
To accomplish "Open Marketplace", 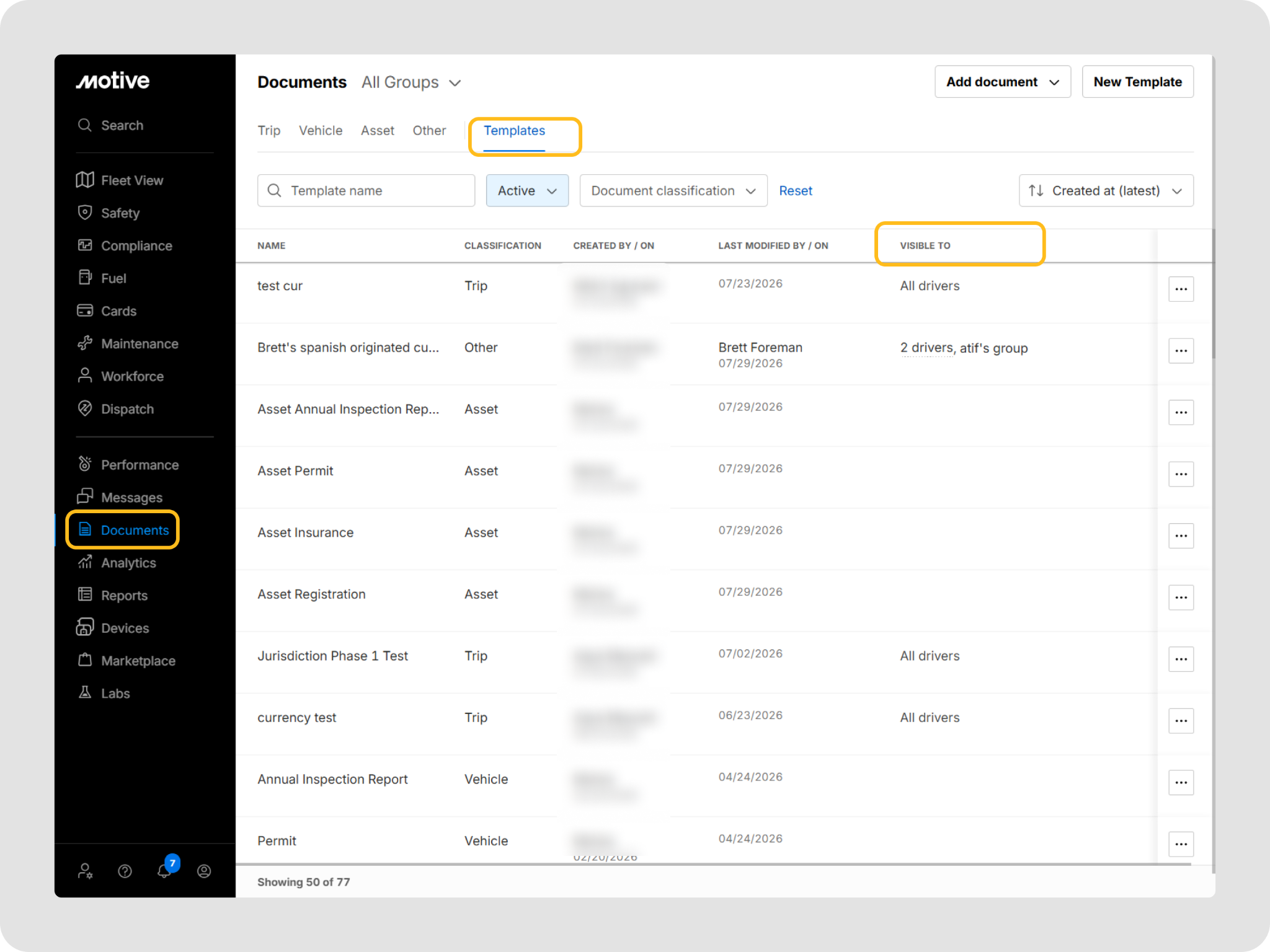I will tap(126, 661).
